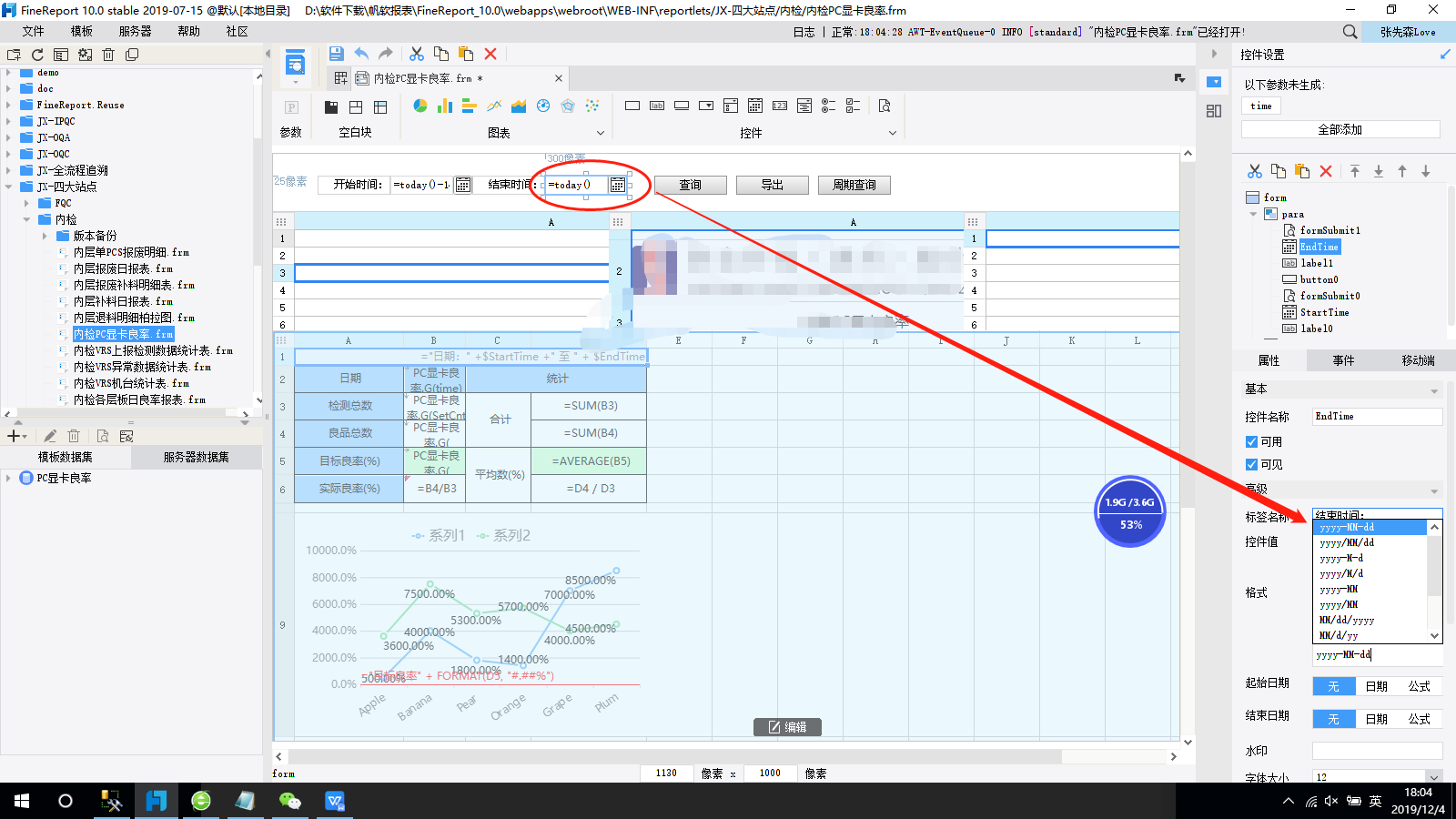Click the 导出 button on the form
This screenshot has width=1456, height=819.
click(x=773, y=185)
